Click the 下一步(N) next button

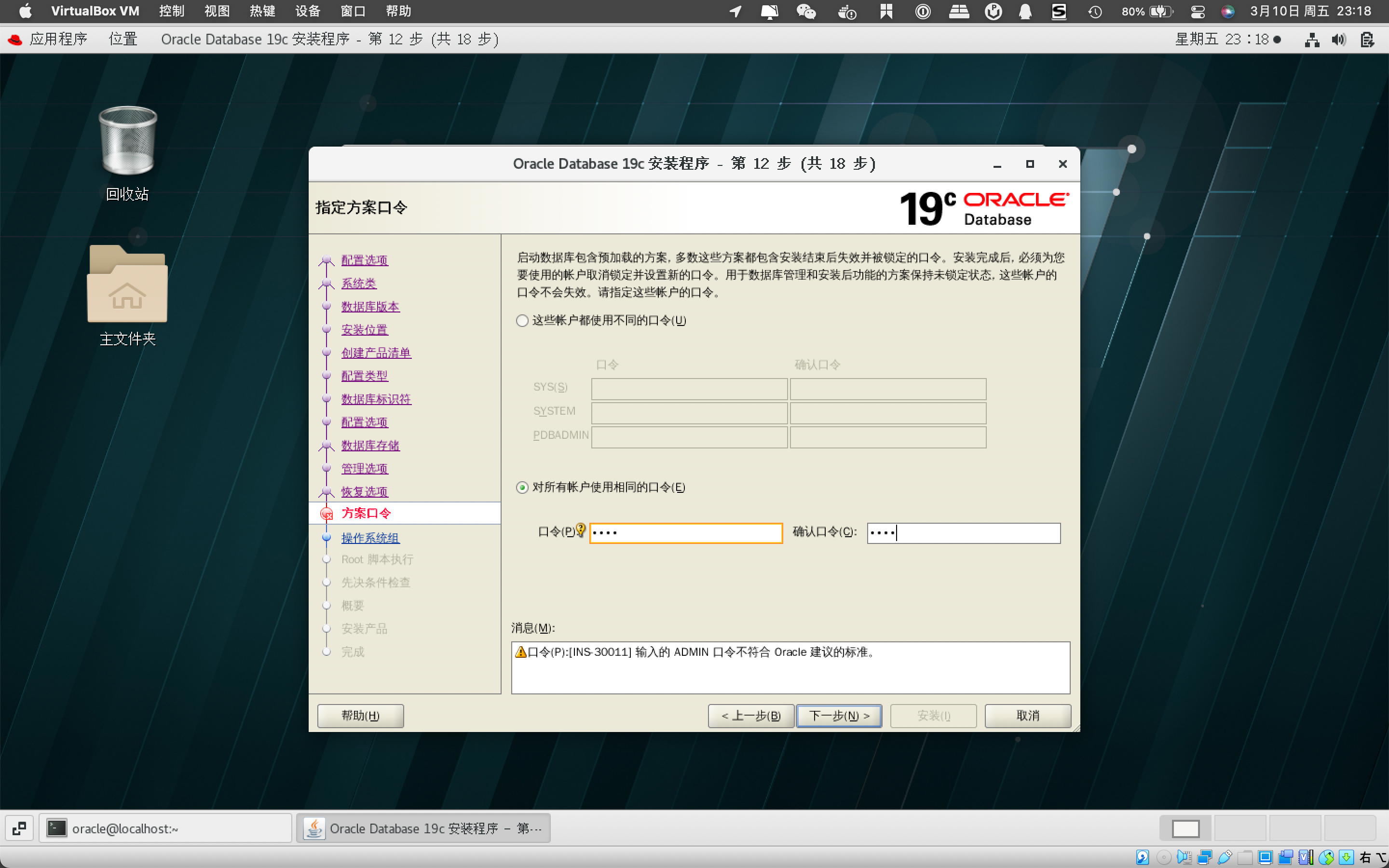[x=839, y=715]
